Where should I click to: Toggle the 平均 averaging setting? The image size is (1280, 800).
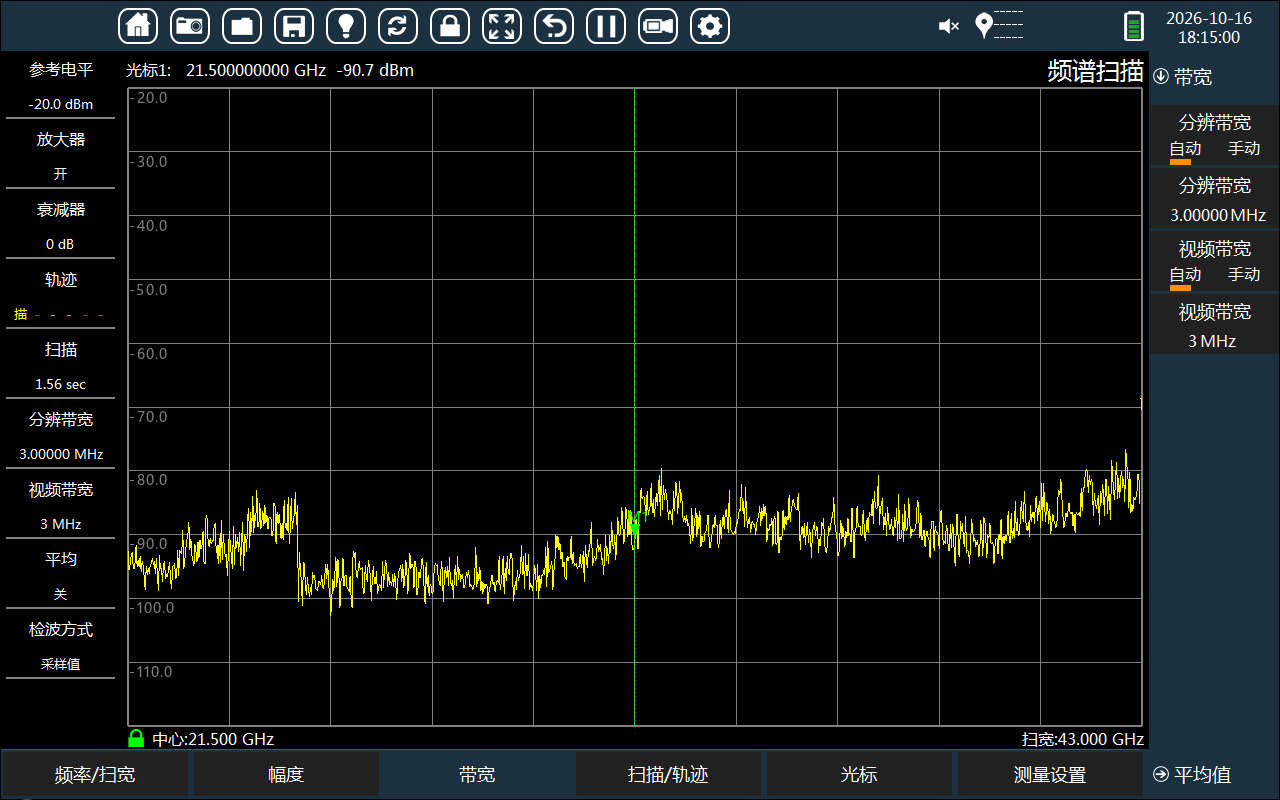(60, 576)
